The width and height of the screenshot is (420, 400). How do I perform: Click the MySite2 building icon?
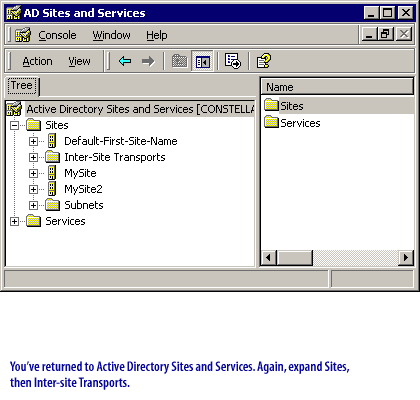pyautogui.click(x=52, y=189)
